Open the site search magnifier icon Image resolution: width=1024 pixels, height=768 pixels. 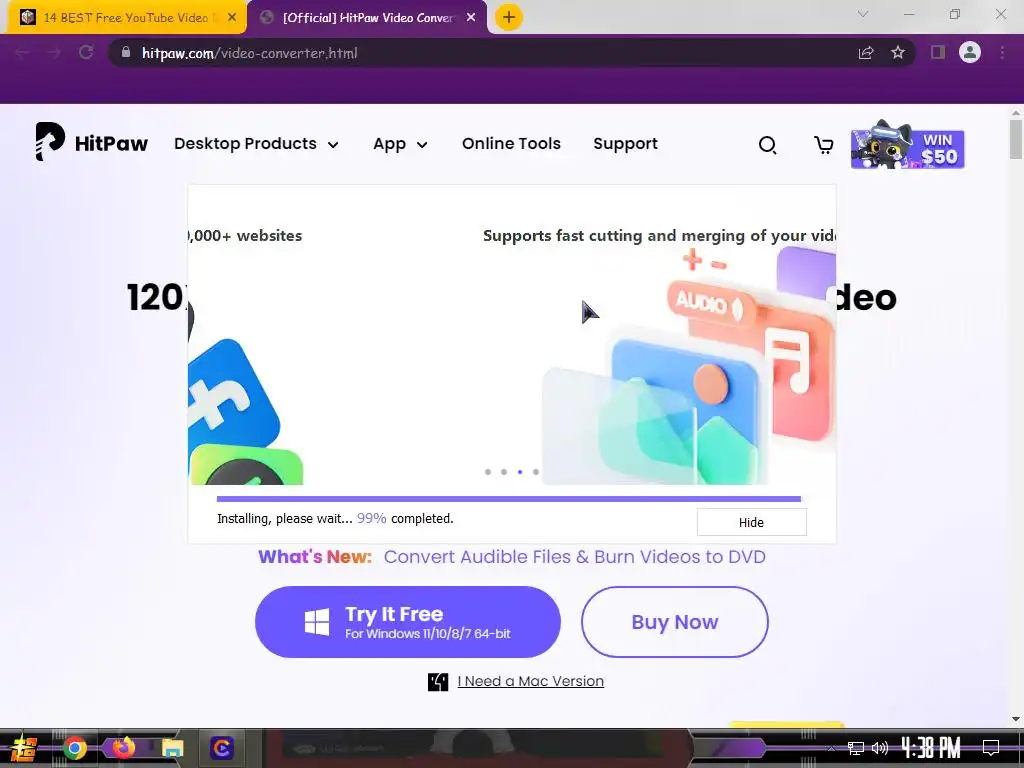pyautogui.click(x=767, y=144)
